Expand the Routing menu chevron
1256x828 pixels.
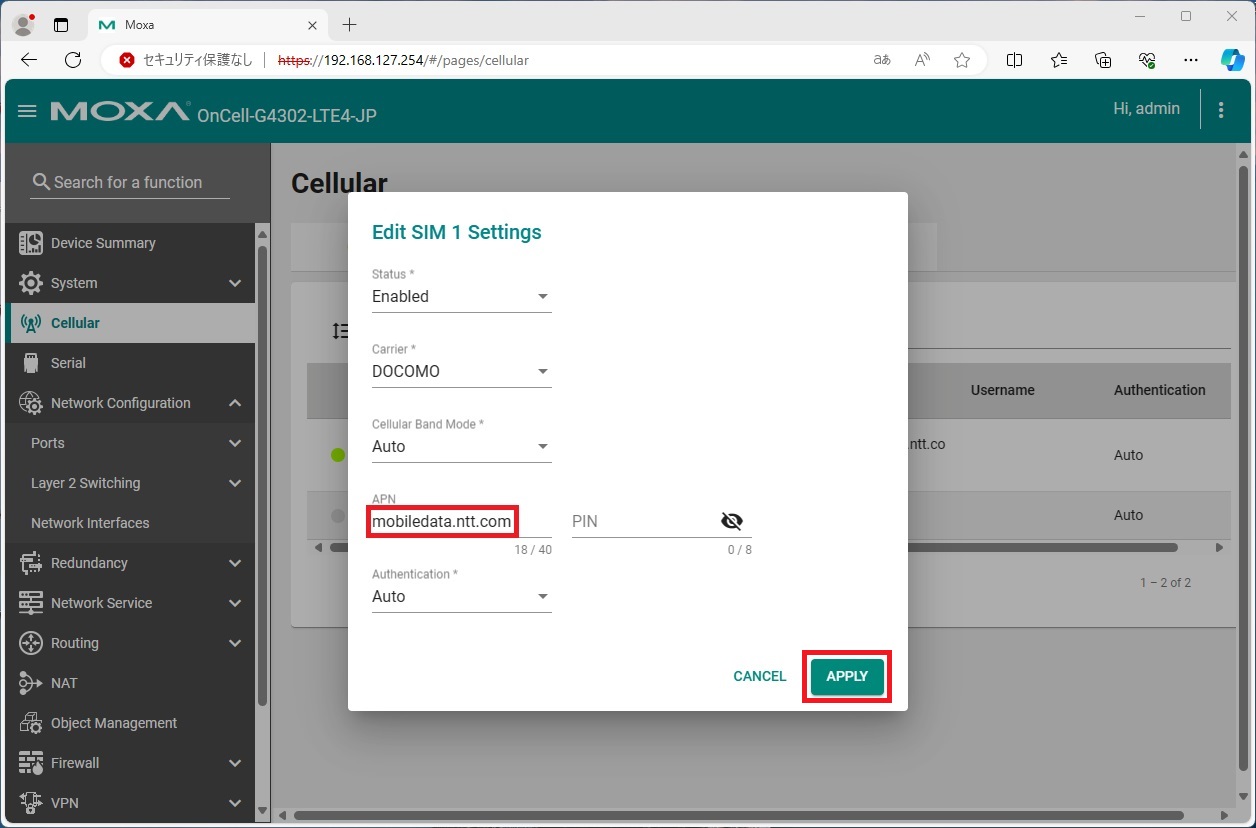click(235, 643)
